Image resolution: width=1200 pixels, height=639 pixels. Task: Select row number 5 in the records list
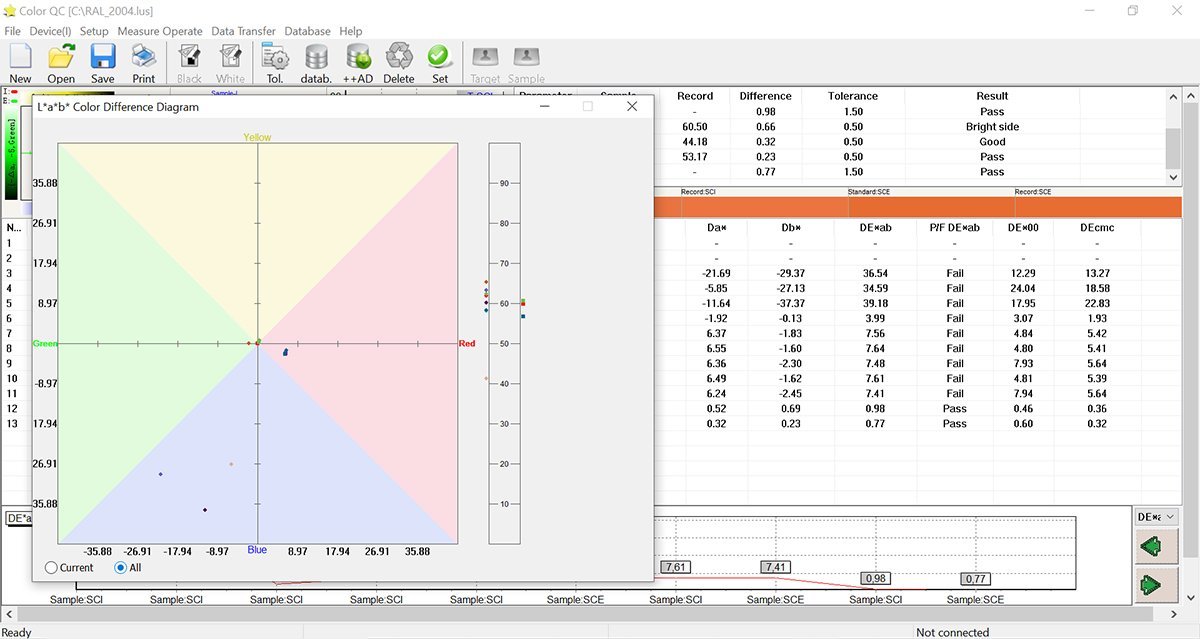9,303
